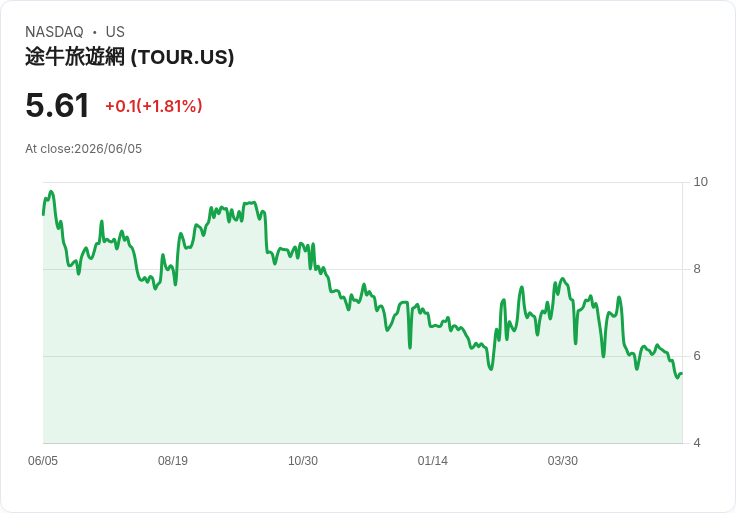Click the 8 y-axis price label

point(697,269)
